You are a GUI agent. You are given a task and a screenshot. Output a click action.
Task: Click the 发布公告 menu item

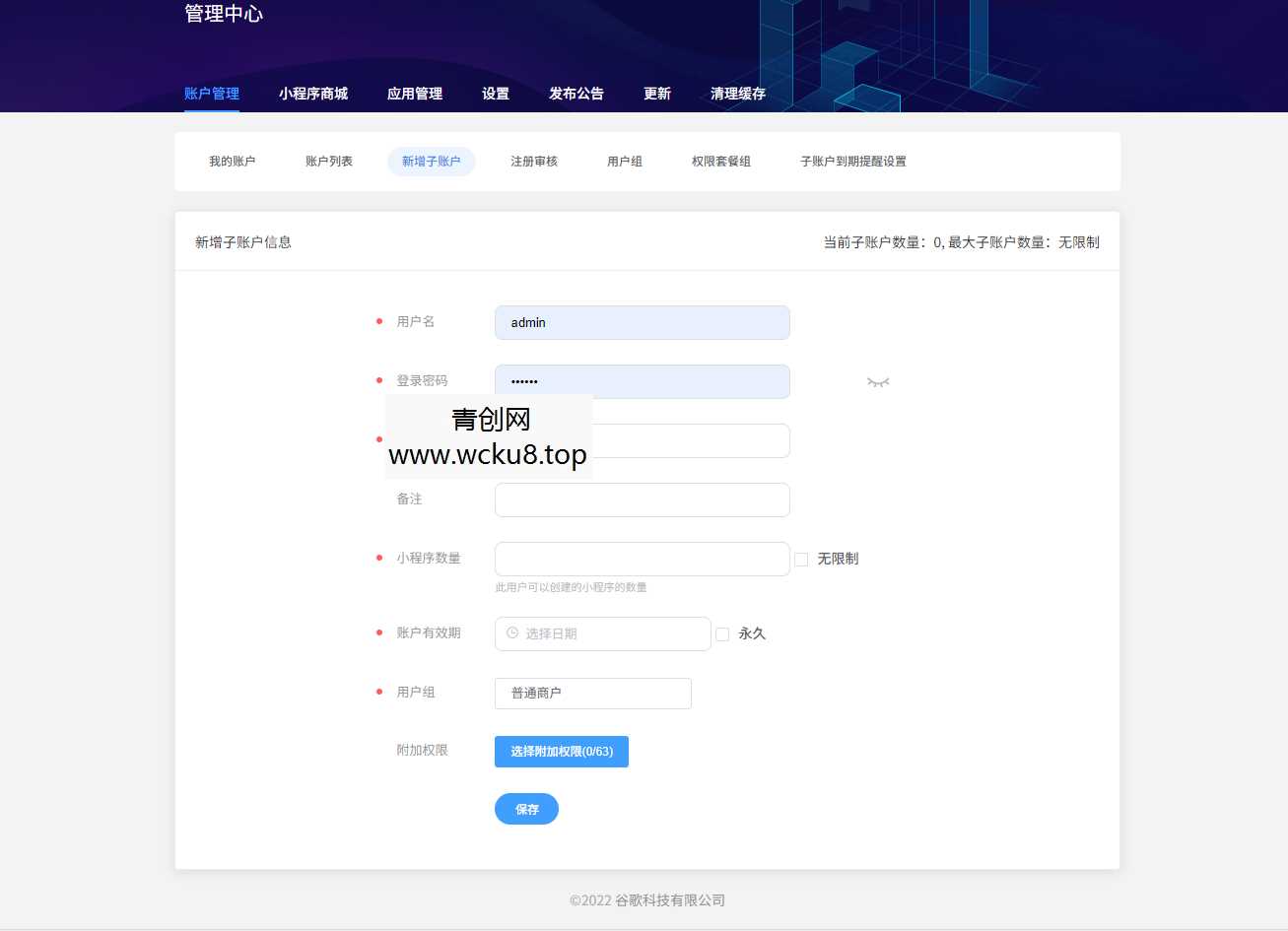coord(576,93)
